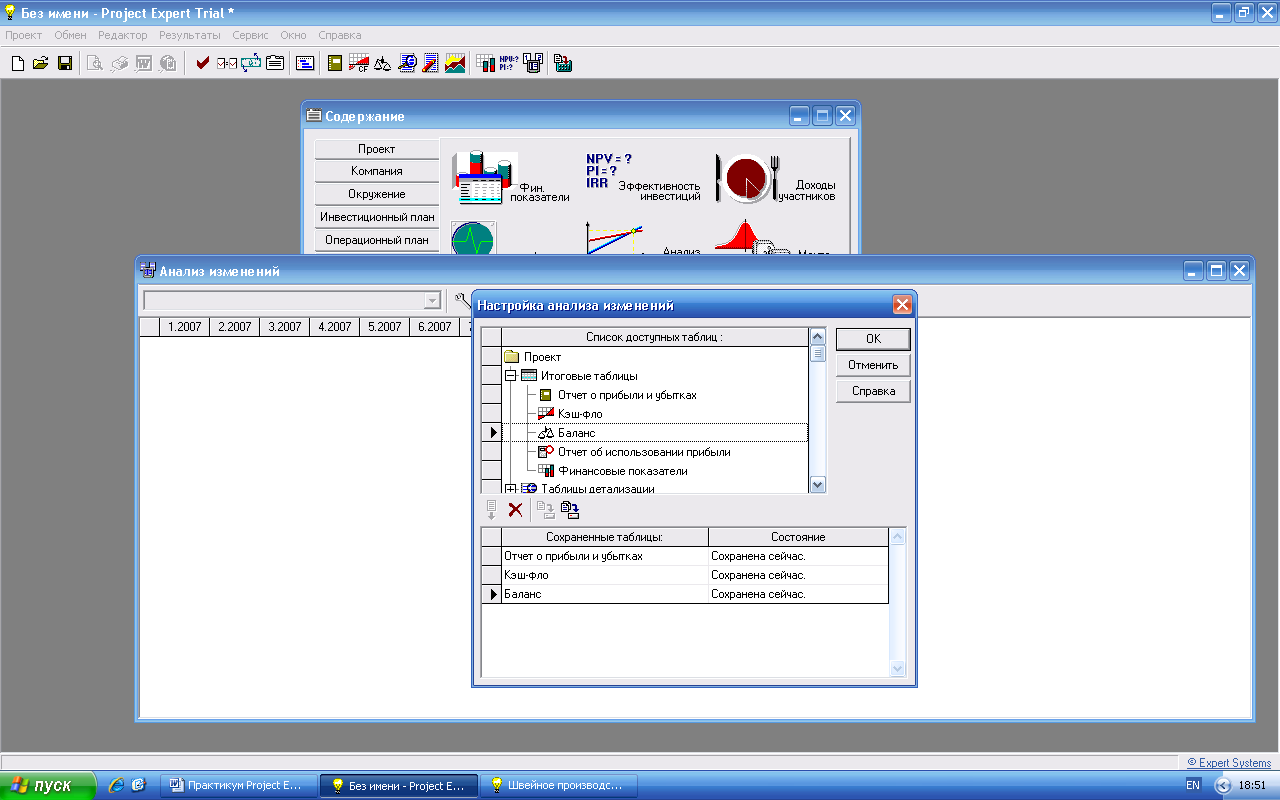Create a new project via toolbar icon
The width and height of the screenshot is (1280, 800).
[18, 63]
